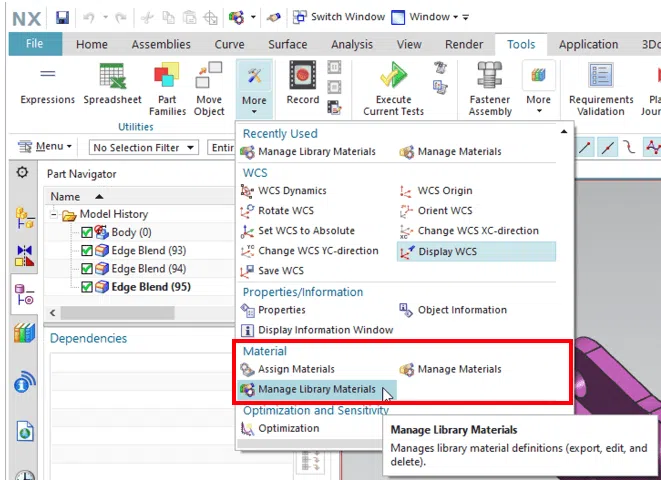Image resolution: width=661 pixels, height=480 pixels.
Task: Open the resource bar settings gear
Action: (22, 172)
